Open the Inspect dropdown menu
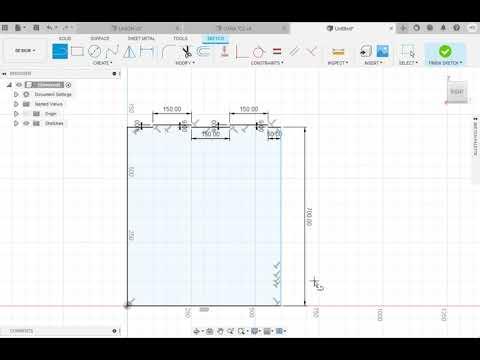 (338, 63)
